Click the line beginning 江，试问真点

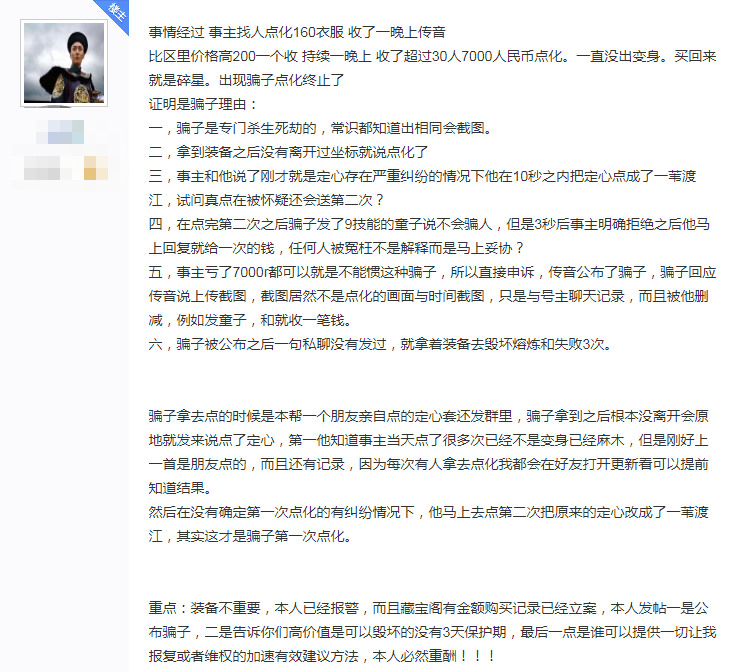click(267, 200)
